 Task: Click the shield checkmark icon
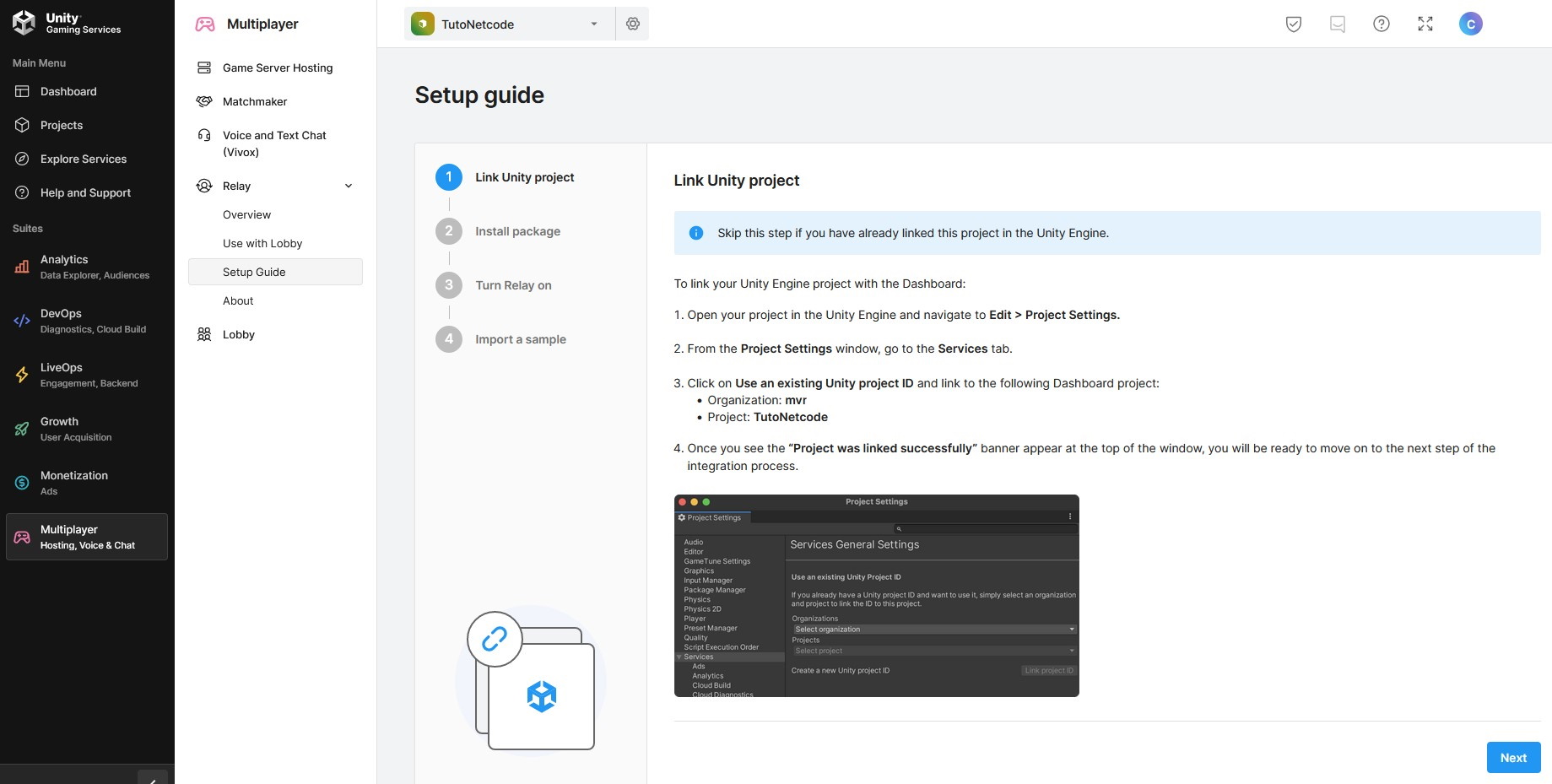pyautogui.click(x=1294, y=24)
